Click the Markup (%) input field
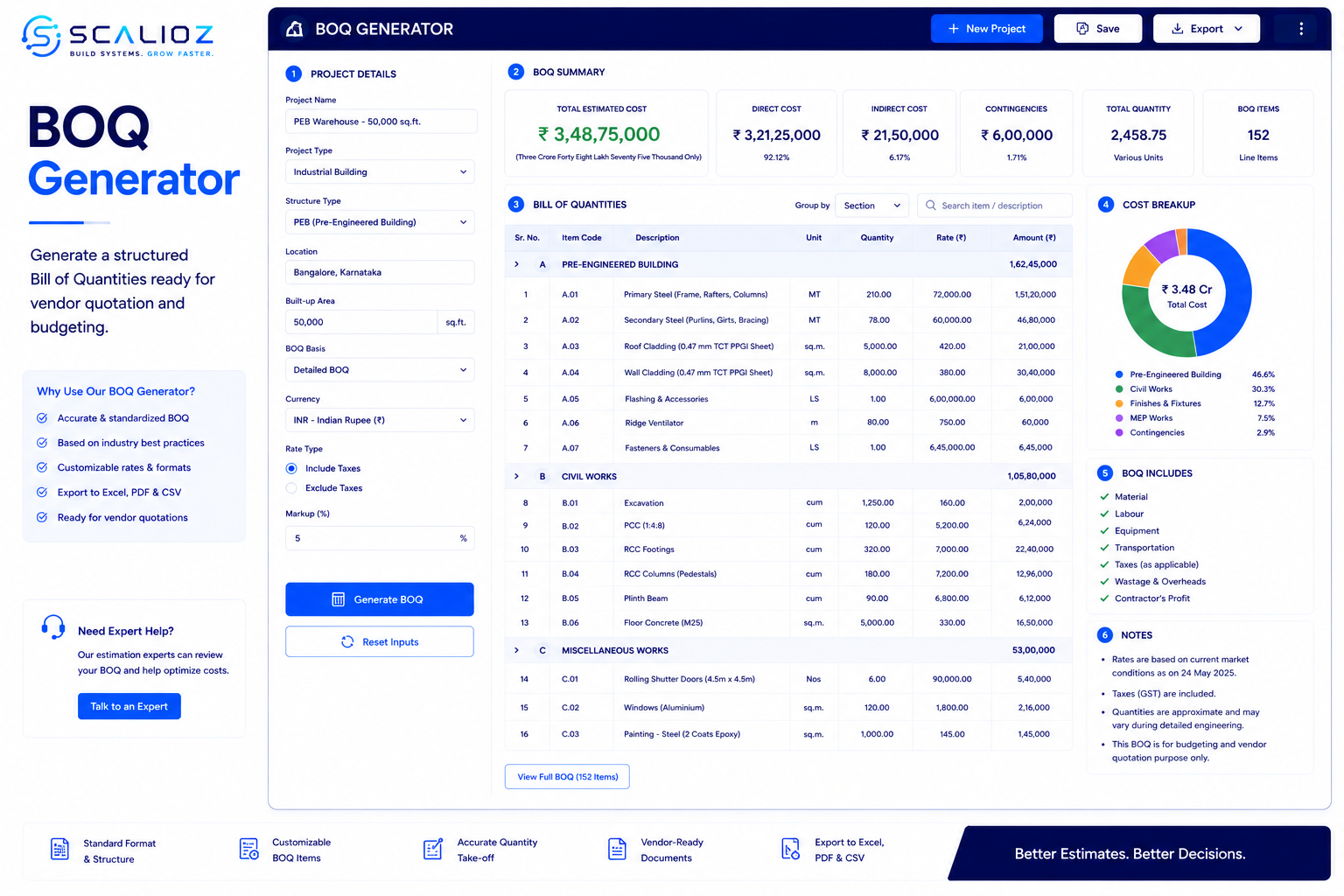 tap(380, 538)
